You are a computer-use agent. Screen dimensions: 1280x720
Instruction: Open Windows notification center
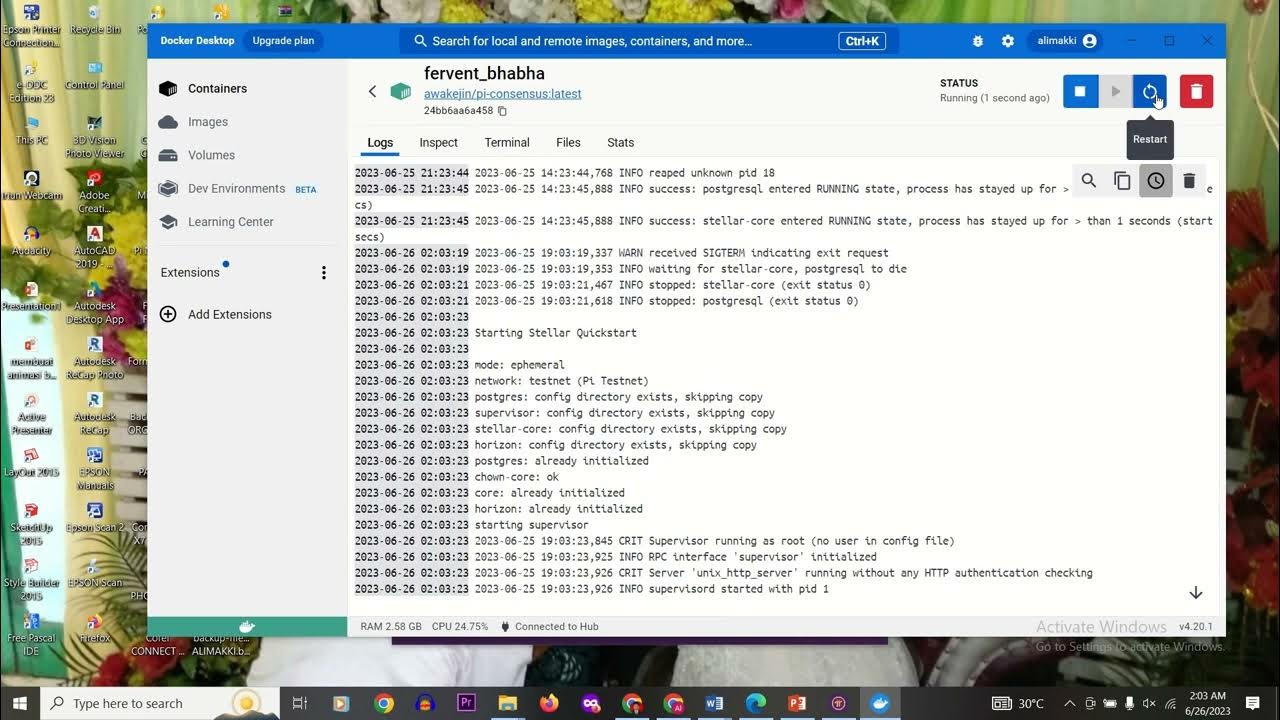click(1253, 703)
